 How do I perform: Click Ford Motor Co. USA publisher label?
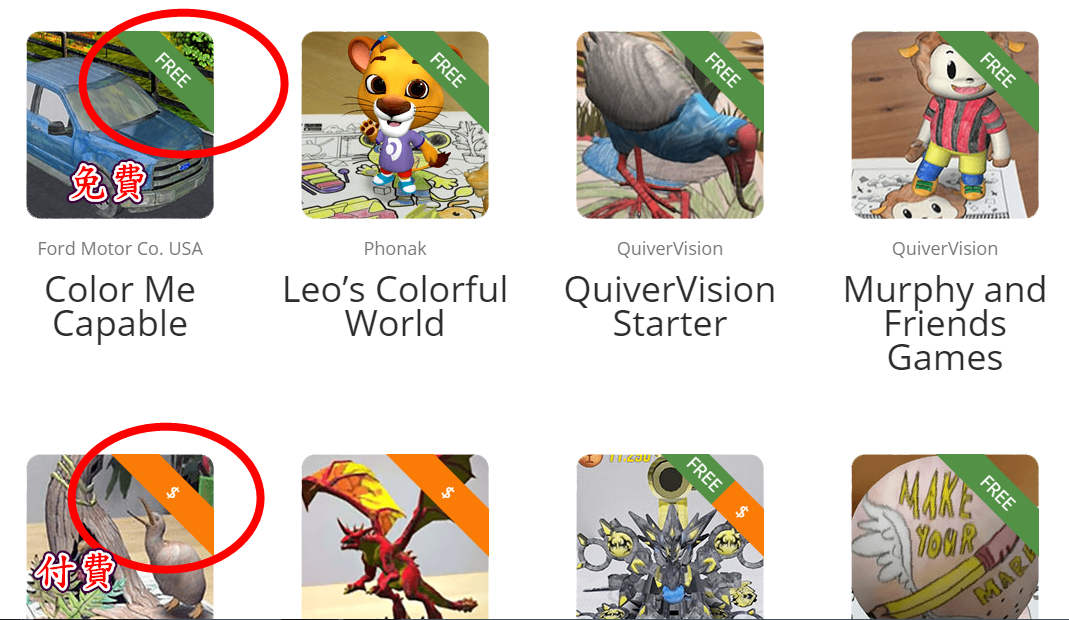[x=120, y=248]
